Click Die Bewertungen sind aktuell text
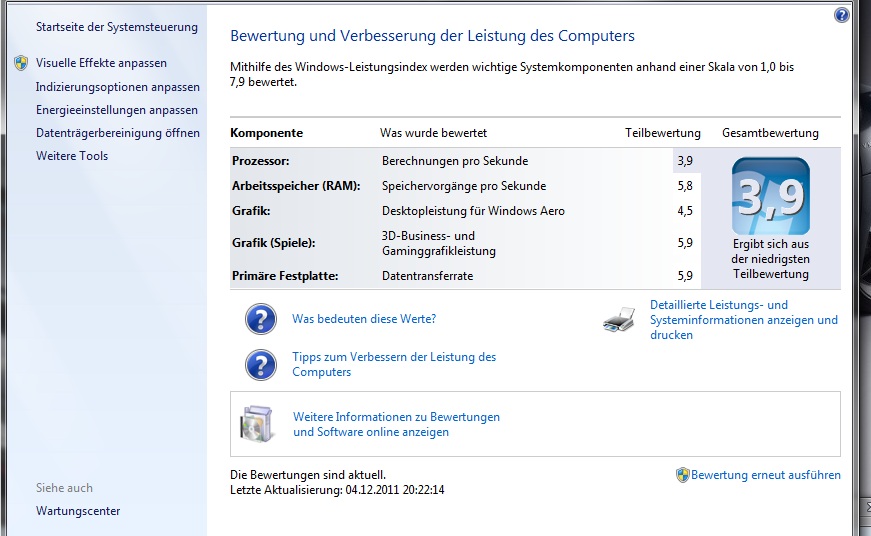 [x=308, y=475]
